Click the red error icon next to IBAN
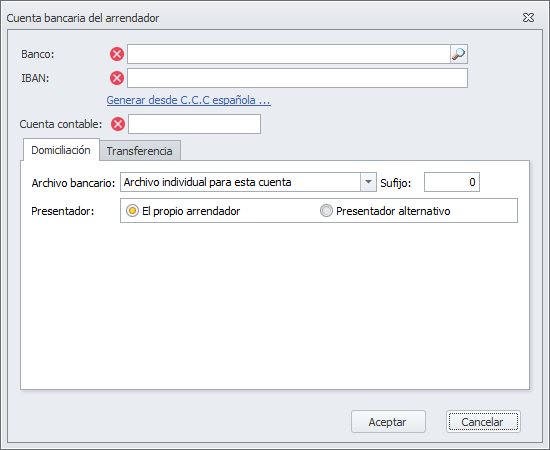The width and height of the screenshot is (550, 450). 117,78
